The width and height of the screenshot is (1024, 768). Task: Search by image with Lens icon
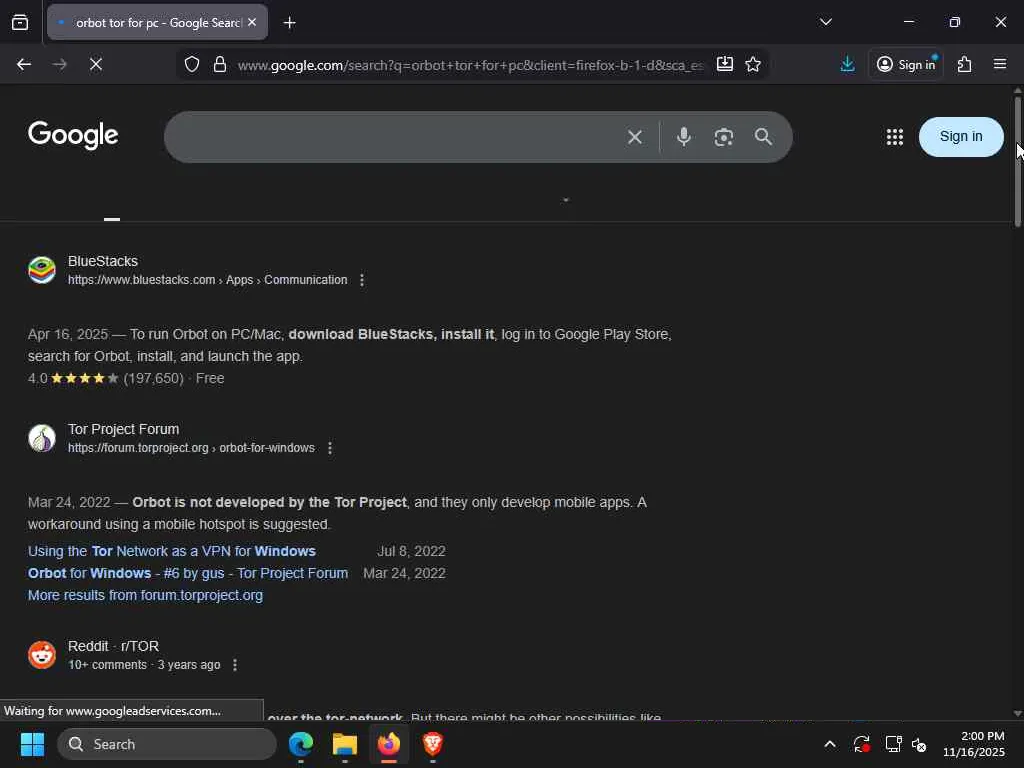click(x=724, y=137)
